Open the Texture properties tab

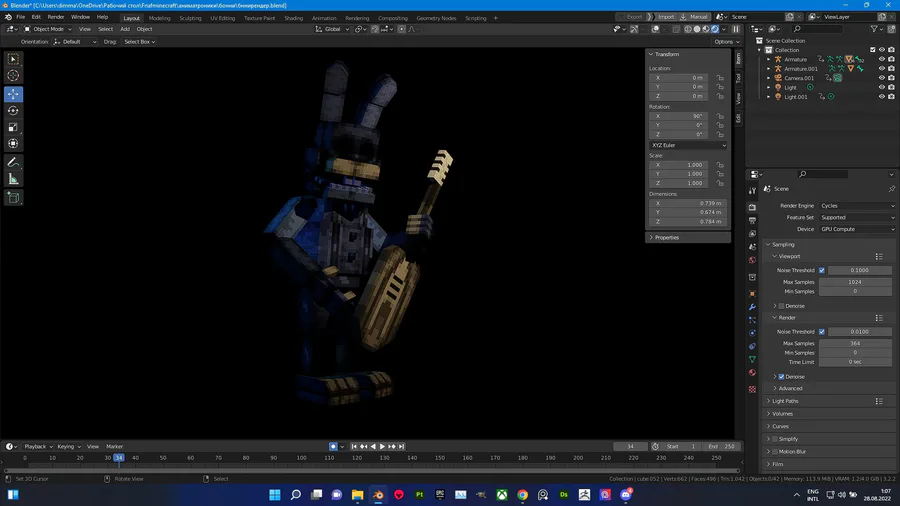point(752,390)
